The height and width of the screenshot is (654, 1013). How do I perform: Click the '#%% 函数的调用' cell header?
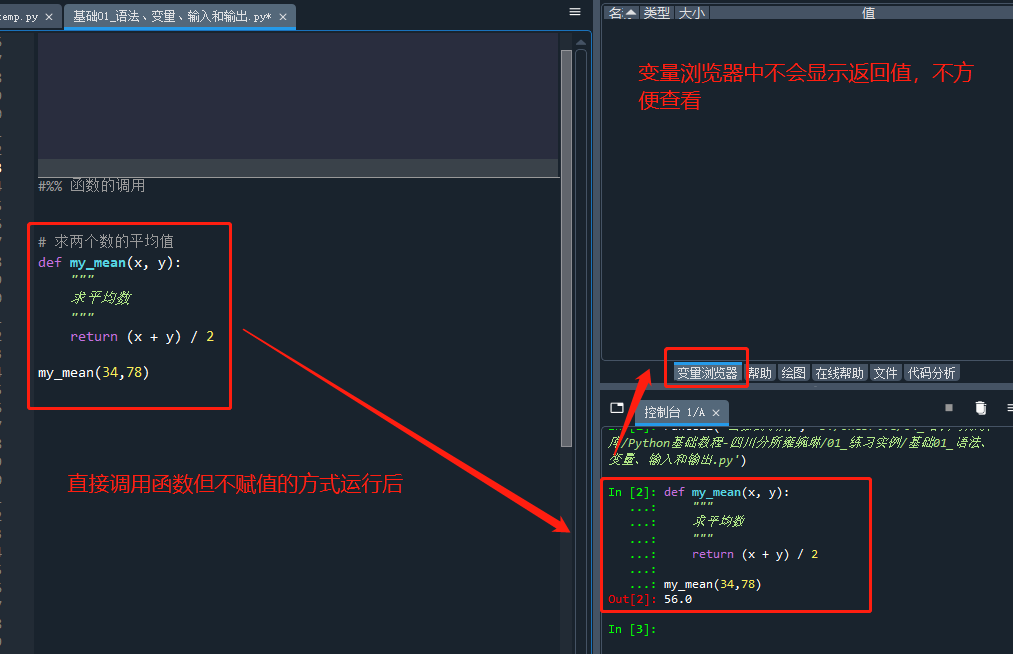(92, 186)
